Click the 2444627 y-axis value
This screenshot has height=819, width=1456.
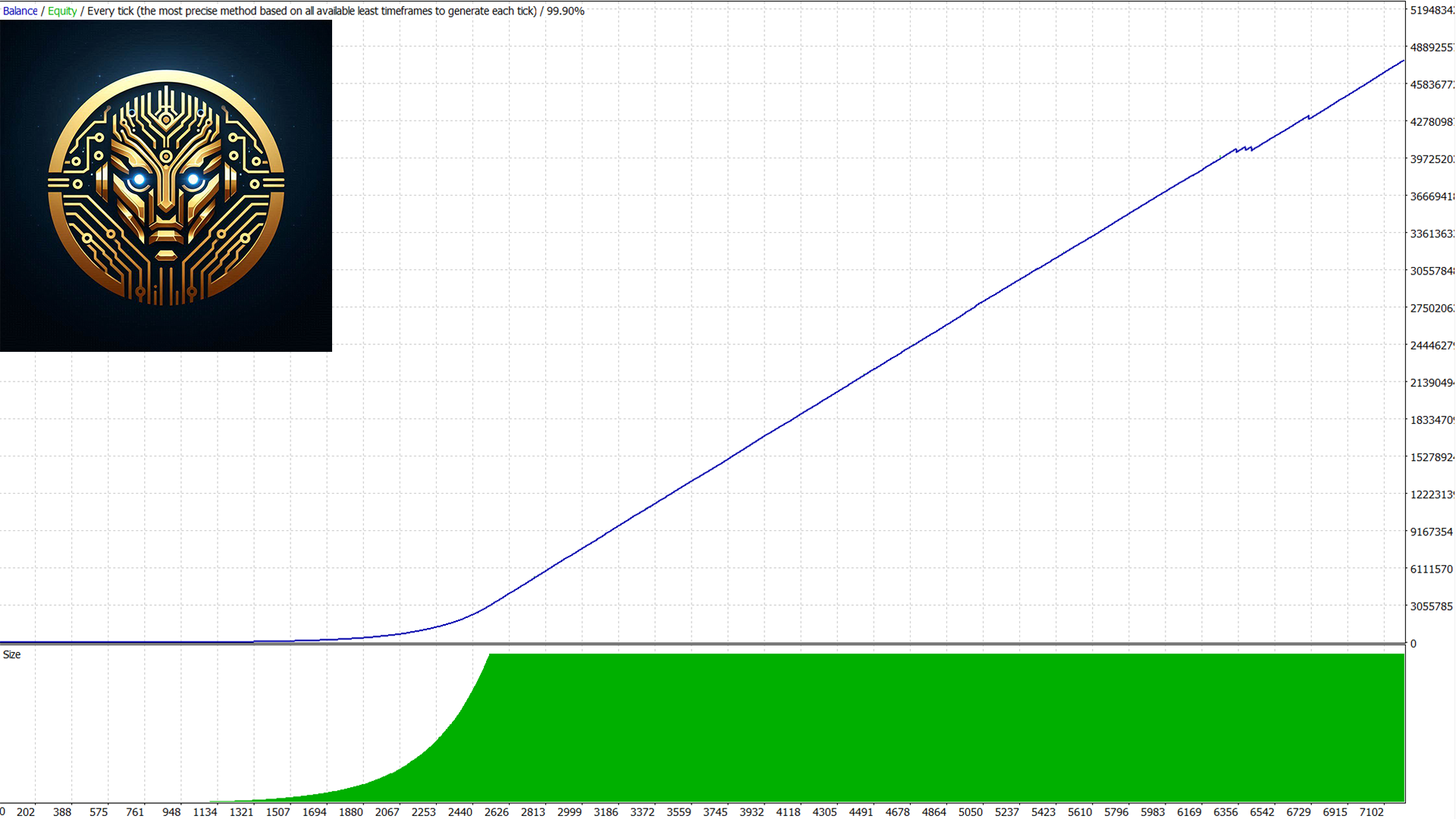[x=1431, y=346]
